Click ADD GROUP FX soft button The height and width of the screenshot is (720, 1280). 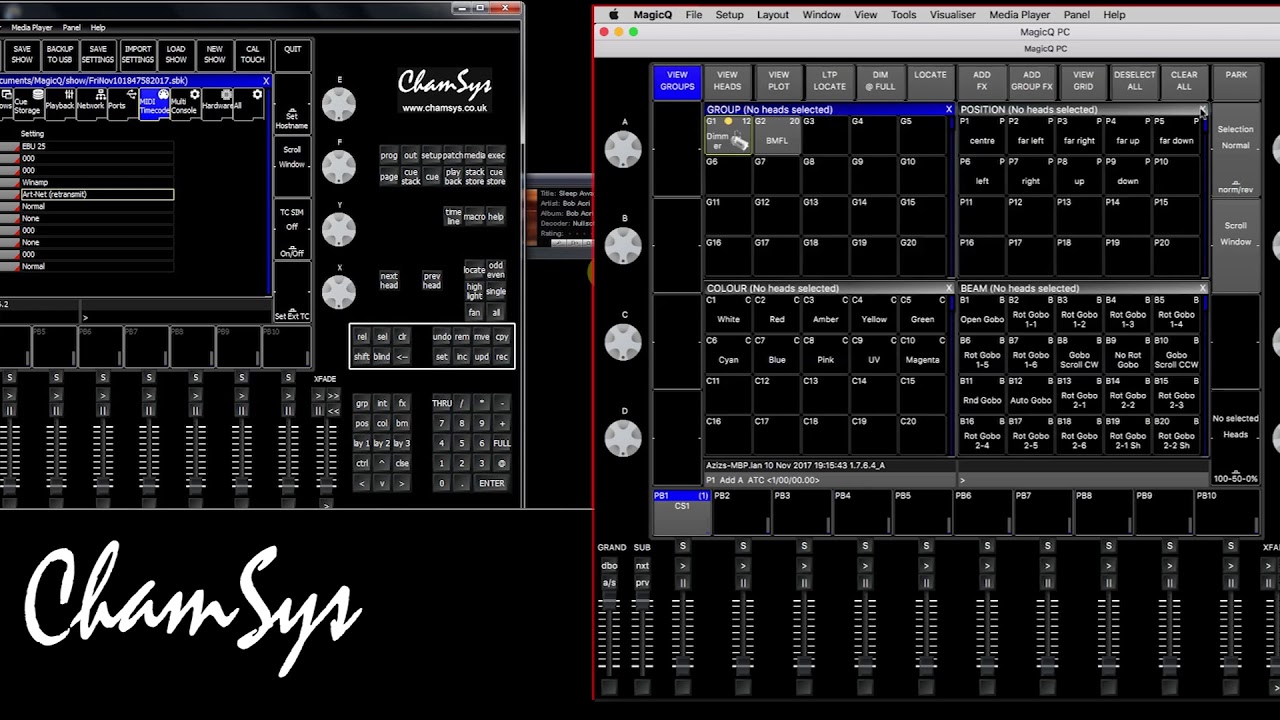click(1032, 81)
